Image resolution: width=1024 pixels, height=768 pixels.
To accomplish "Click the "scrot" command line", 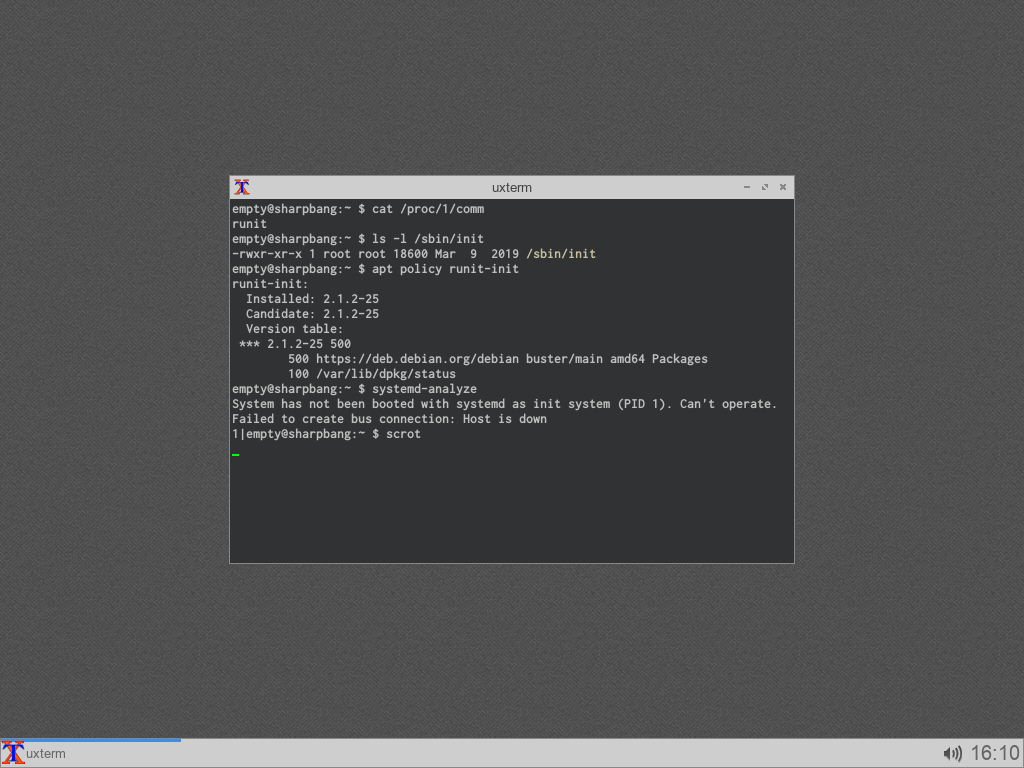I will point(327,434).
